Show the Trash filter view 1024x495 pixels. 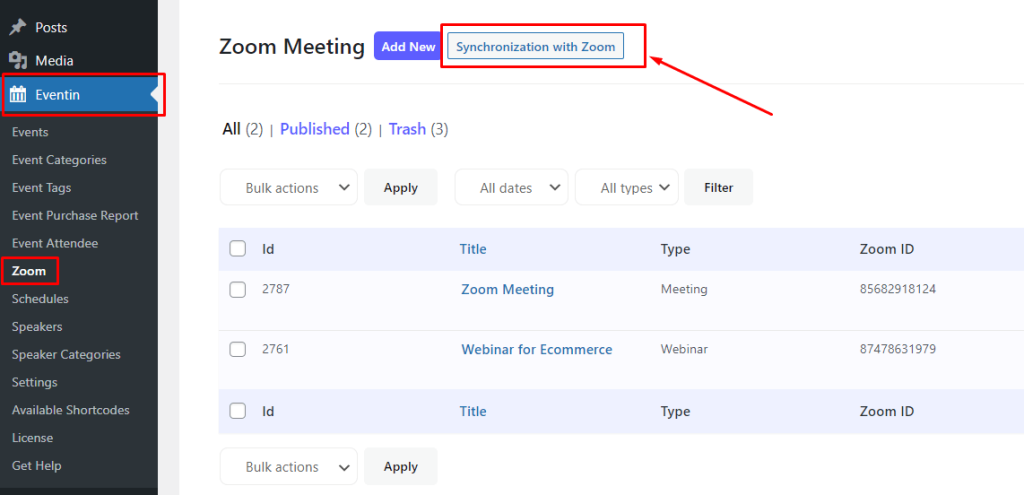(x=407, y=129)
